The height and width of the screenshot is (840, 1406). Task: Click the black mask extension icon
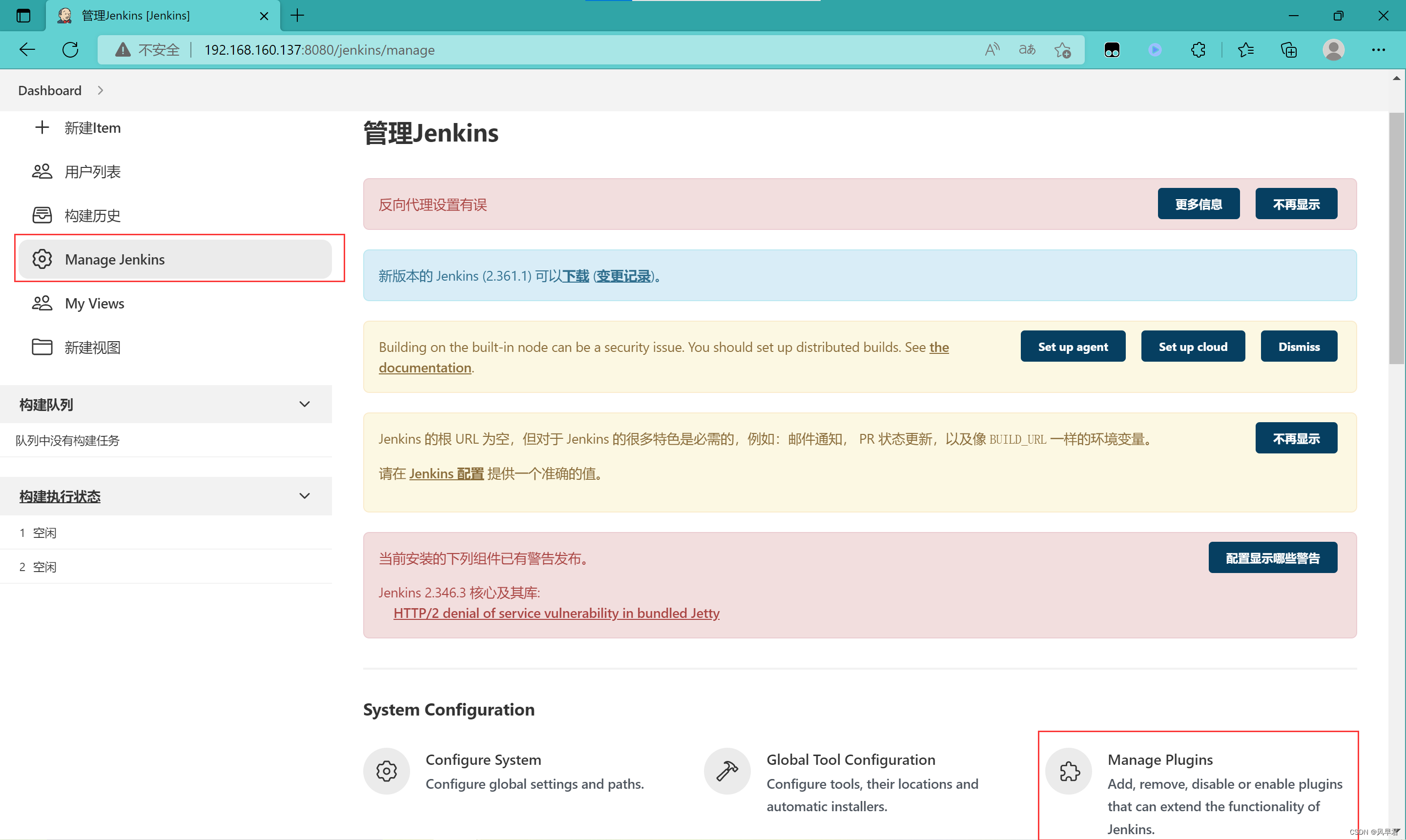point(1112,50)
